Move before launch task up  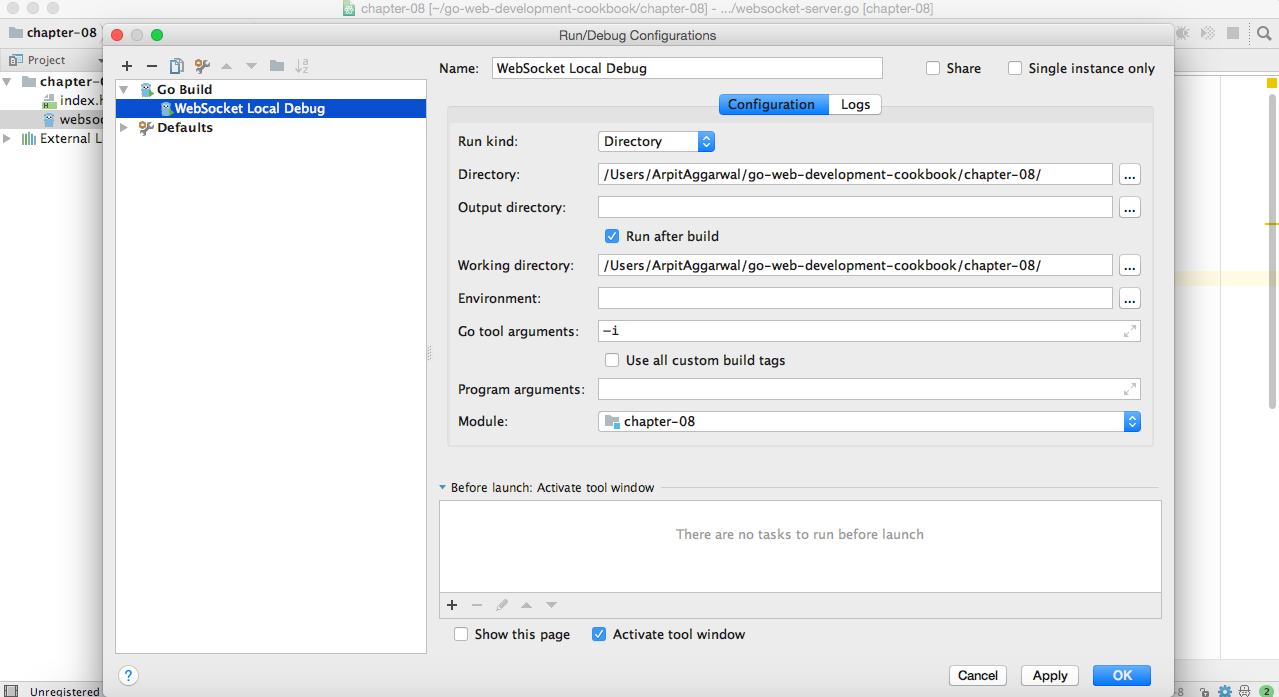coord(526,605)
